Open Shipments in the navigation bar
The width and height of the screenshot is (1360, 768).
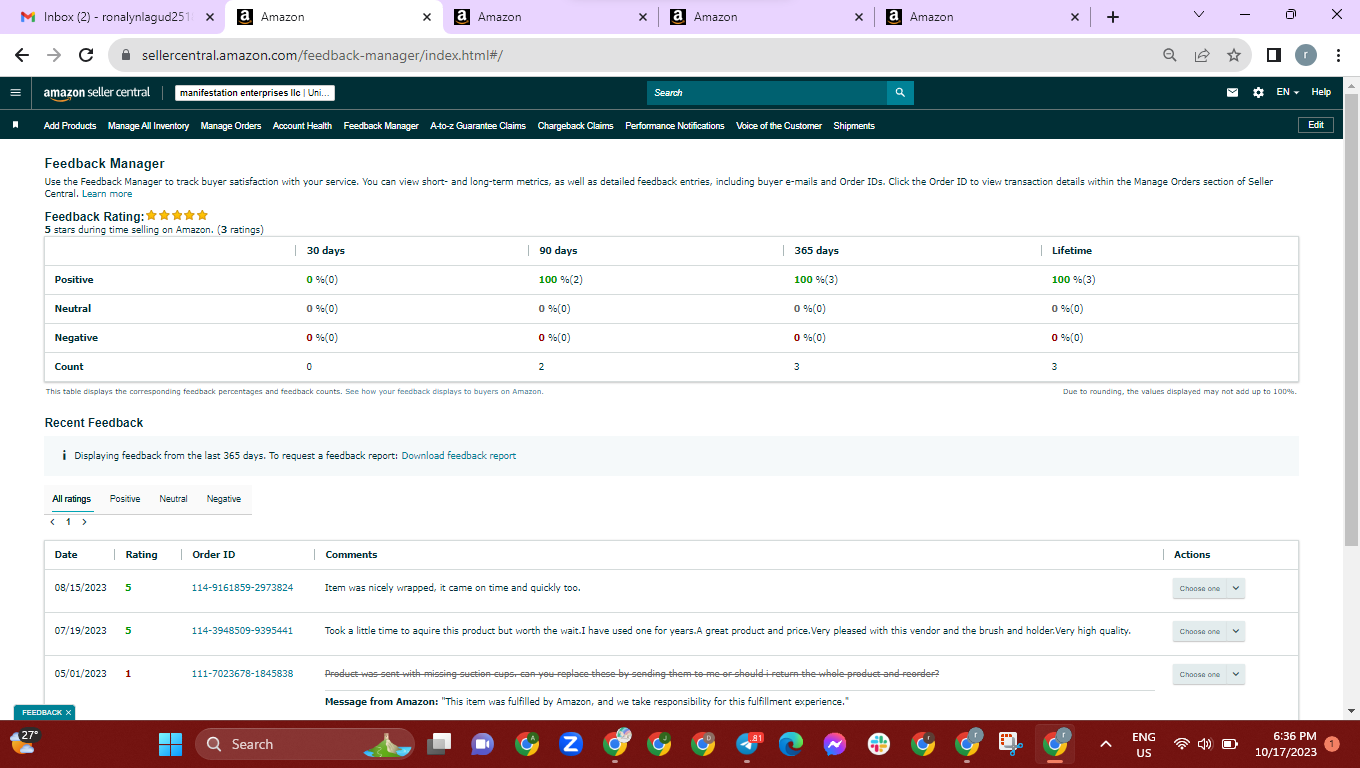click(x=854, y=126)
